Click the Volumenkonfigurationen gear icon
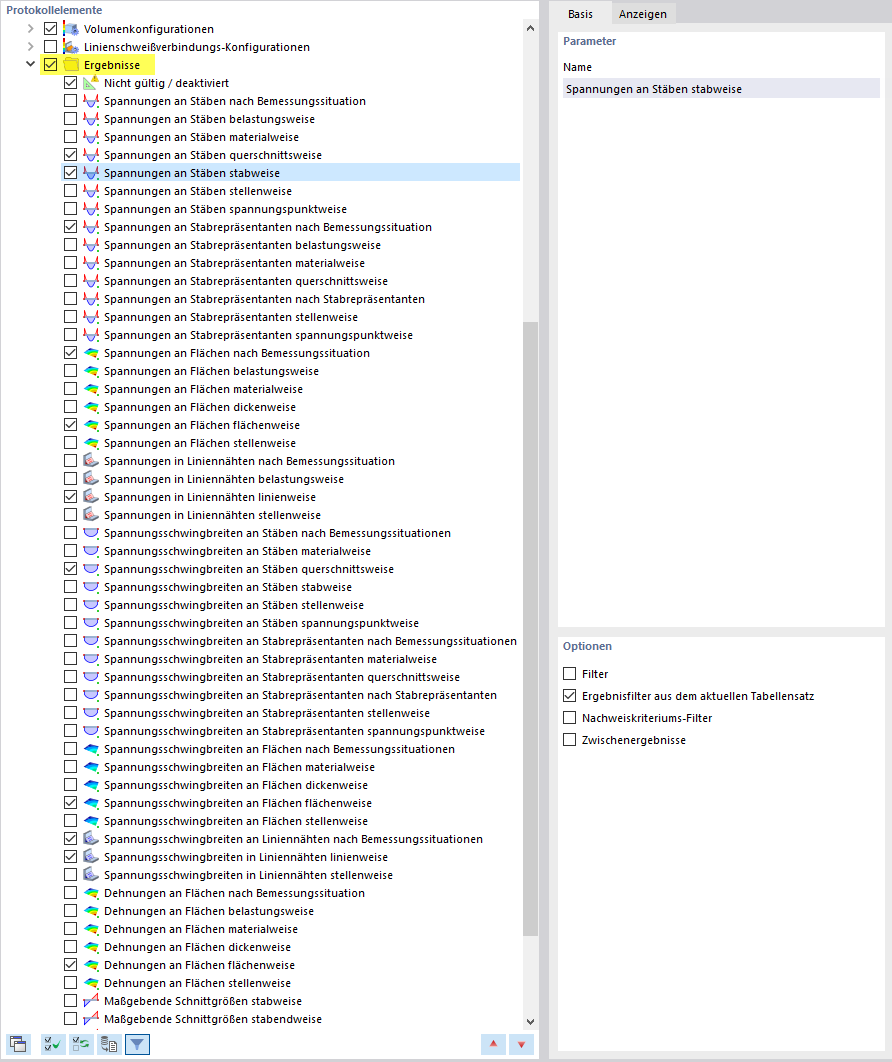Screen dimensions: 892x1062 click(x=71, y=28)
